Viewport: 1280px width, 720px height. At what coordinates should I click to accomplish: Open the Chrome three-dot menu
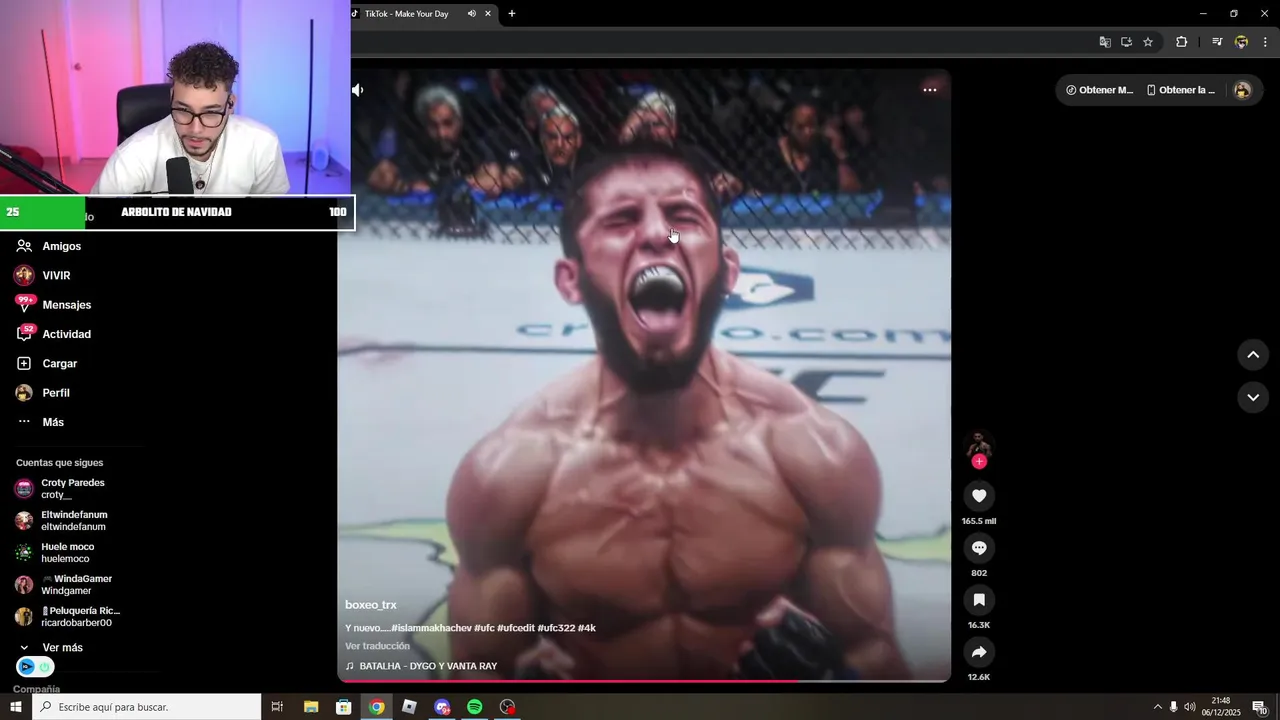click(x=1265, y=42)
